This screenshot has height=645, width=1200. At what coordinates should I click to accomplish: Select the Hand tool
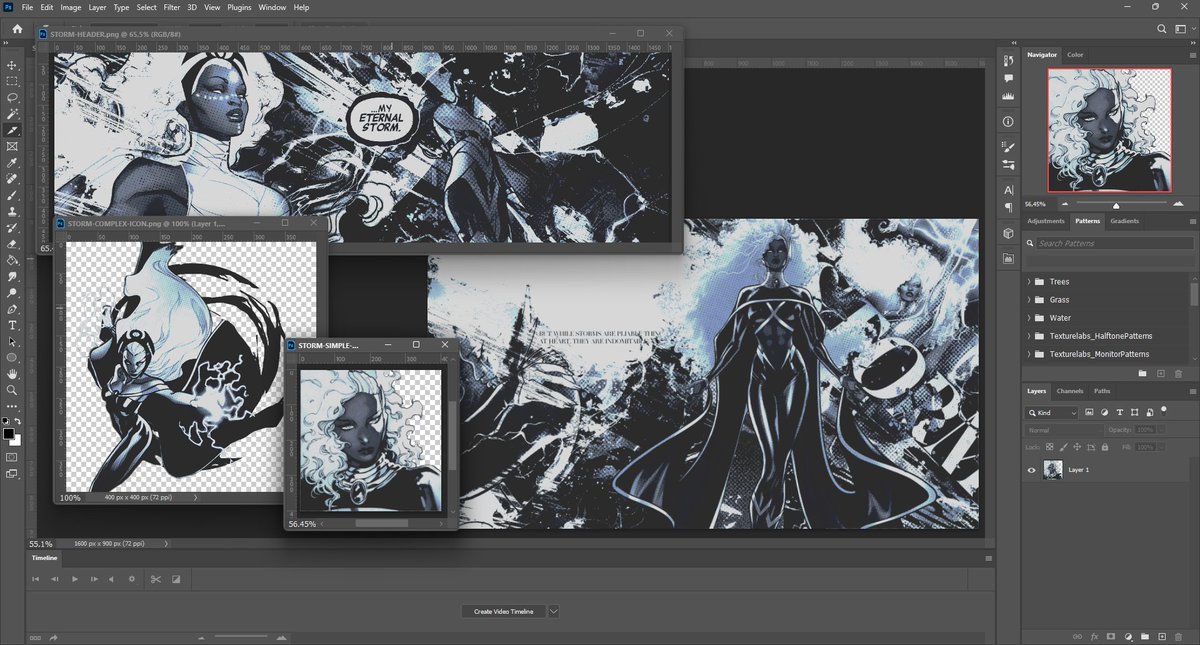[x=12, y=374]
